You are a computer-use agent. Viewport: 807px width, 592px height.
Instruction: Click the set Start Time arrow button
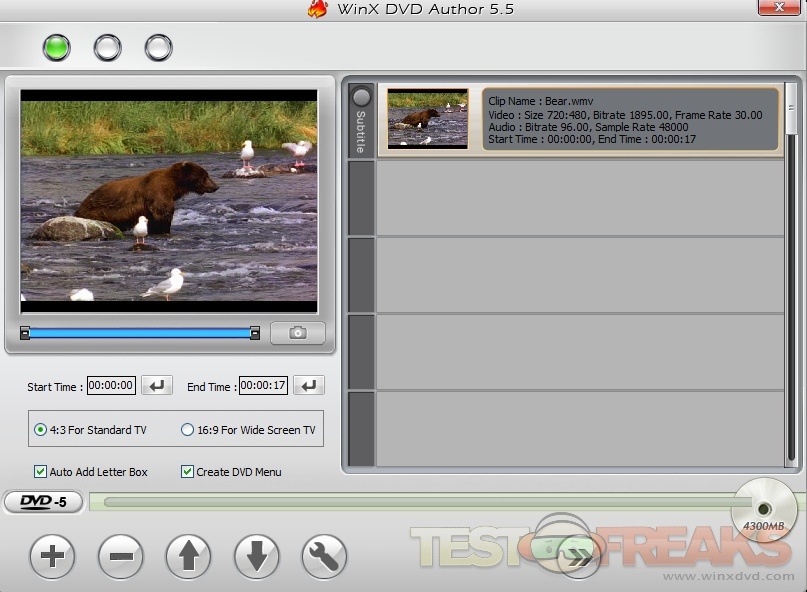click(x=156, y=386)
